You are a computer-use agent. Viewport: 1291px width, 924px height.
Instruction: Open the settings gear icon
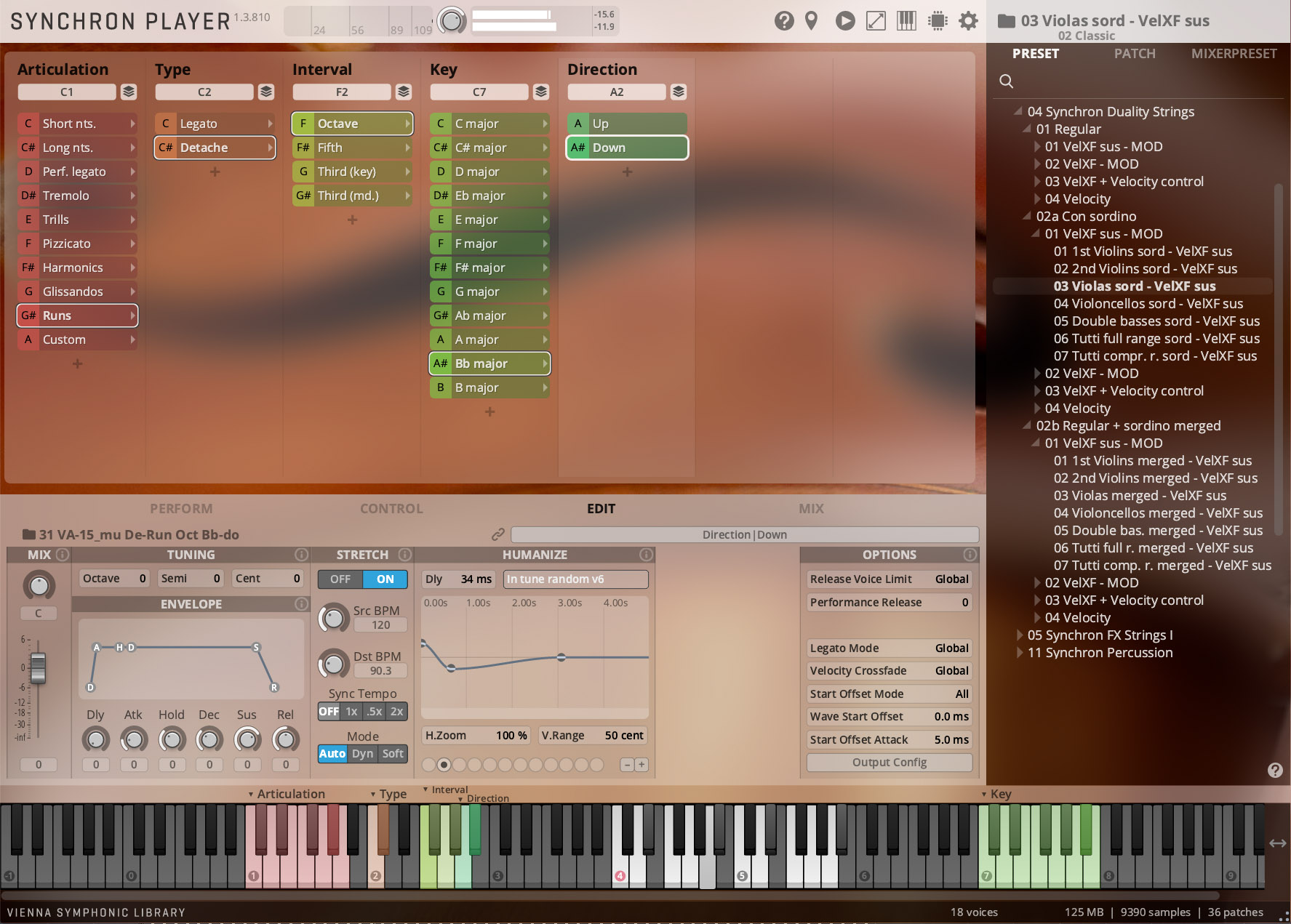coord(968,20)
